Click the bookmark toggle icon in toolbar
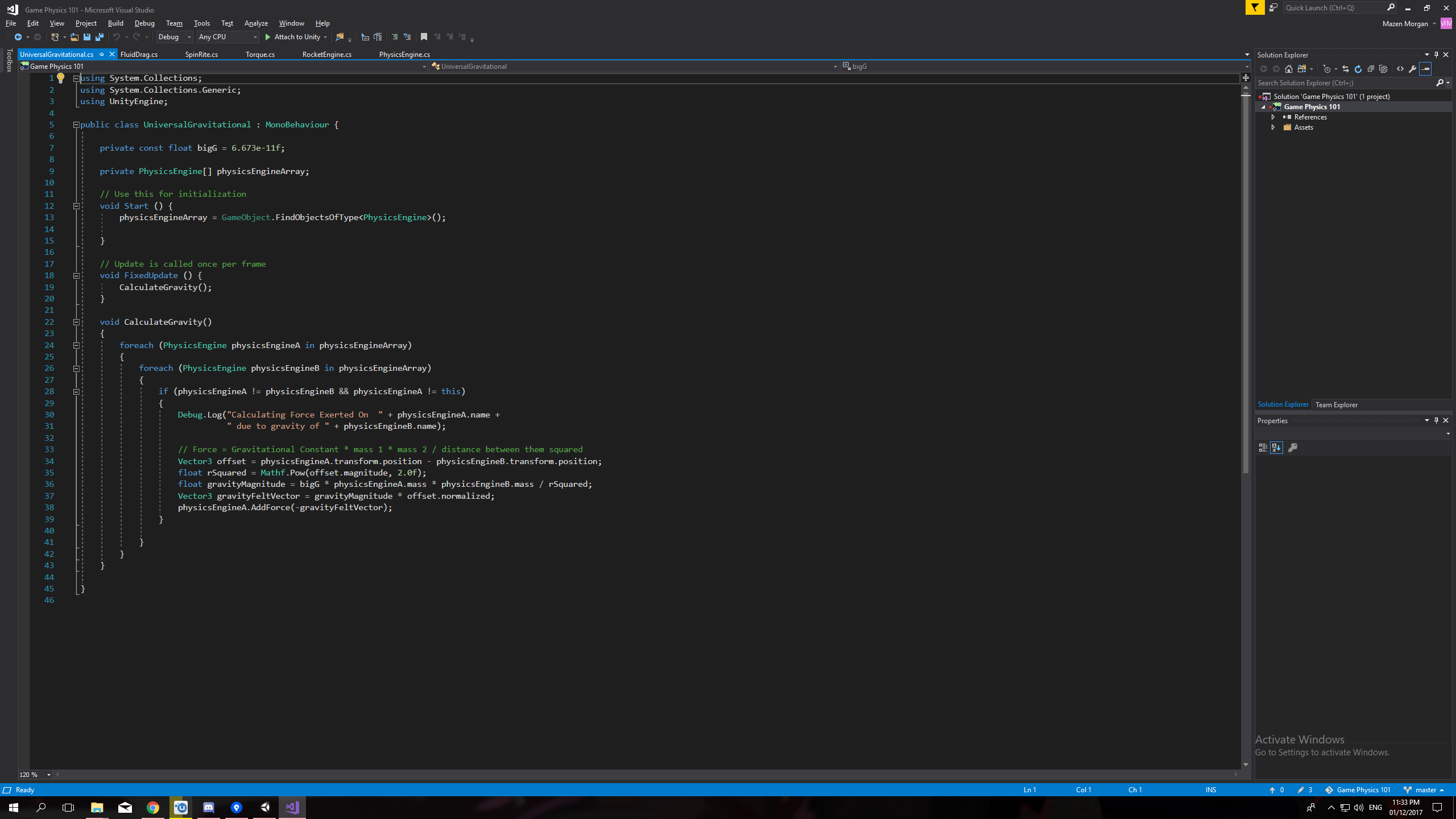This screenshot has height=819, width=1456. [x=424, y=37]
